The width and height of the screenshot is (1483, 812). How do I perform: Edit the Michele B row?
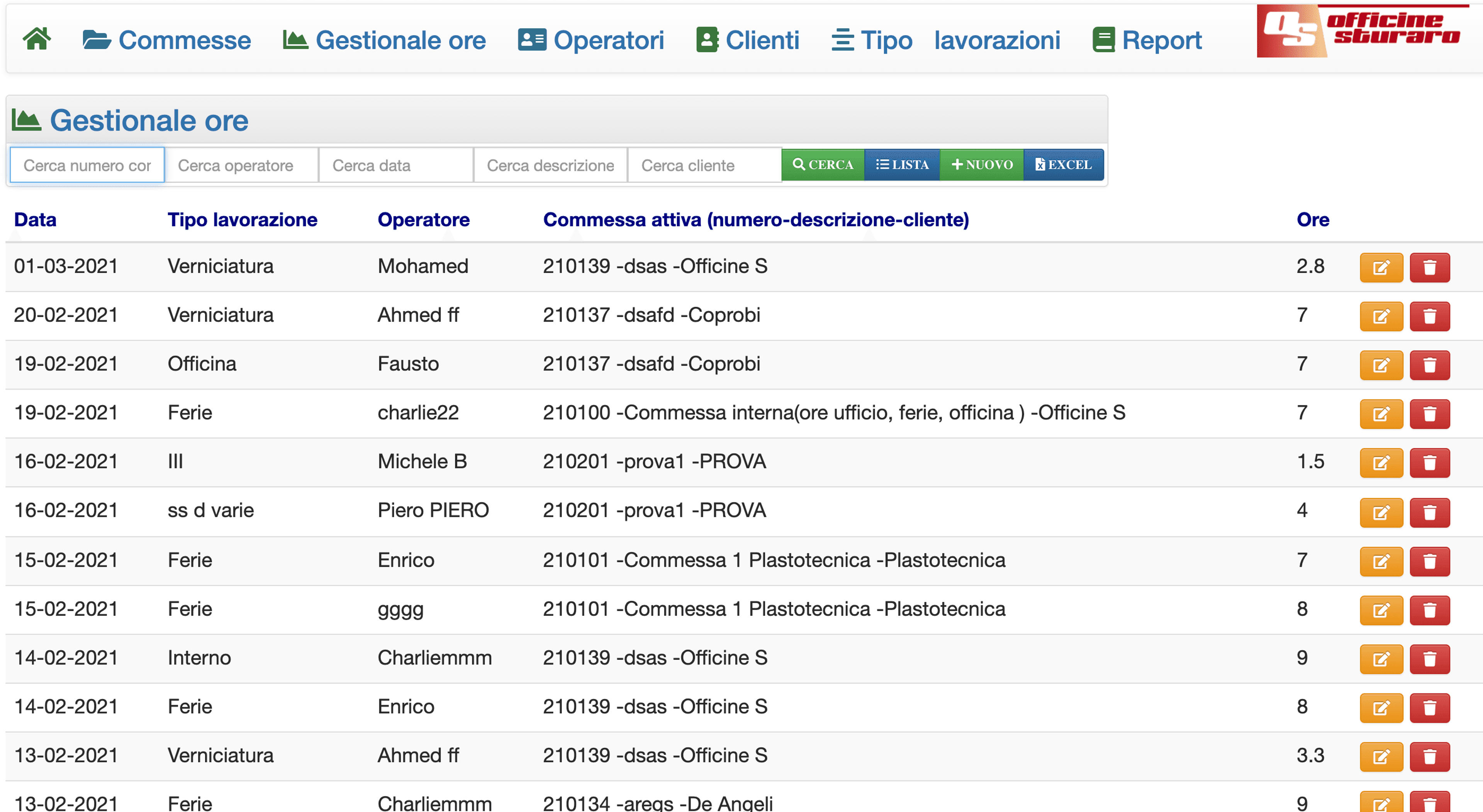click(x=1381, y=463)
